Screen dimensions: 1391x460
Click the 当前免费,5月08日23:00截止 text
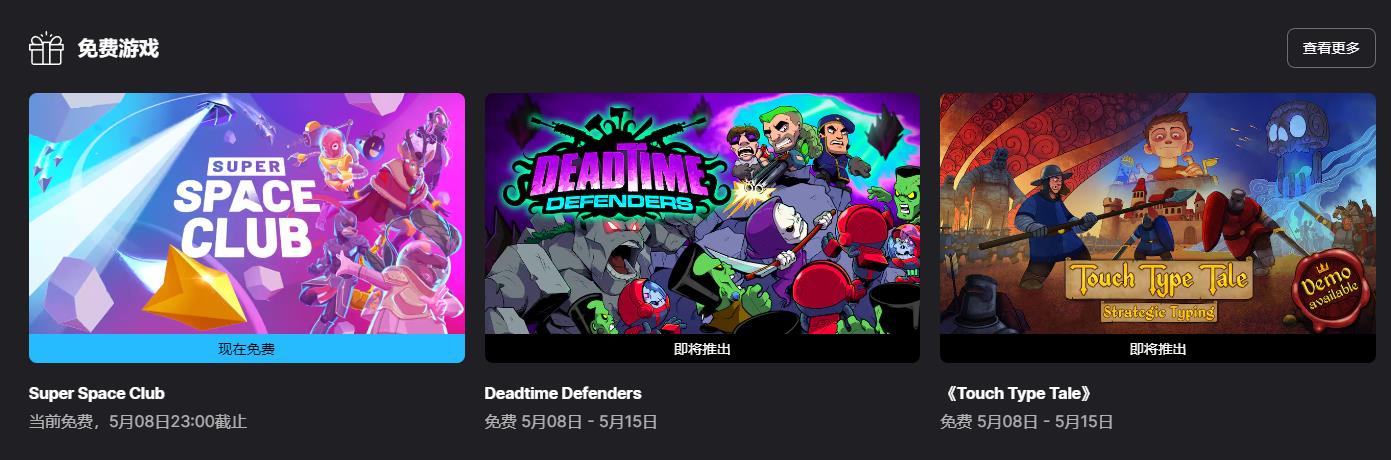tap(138, 422)
